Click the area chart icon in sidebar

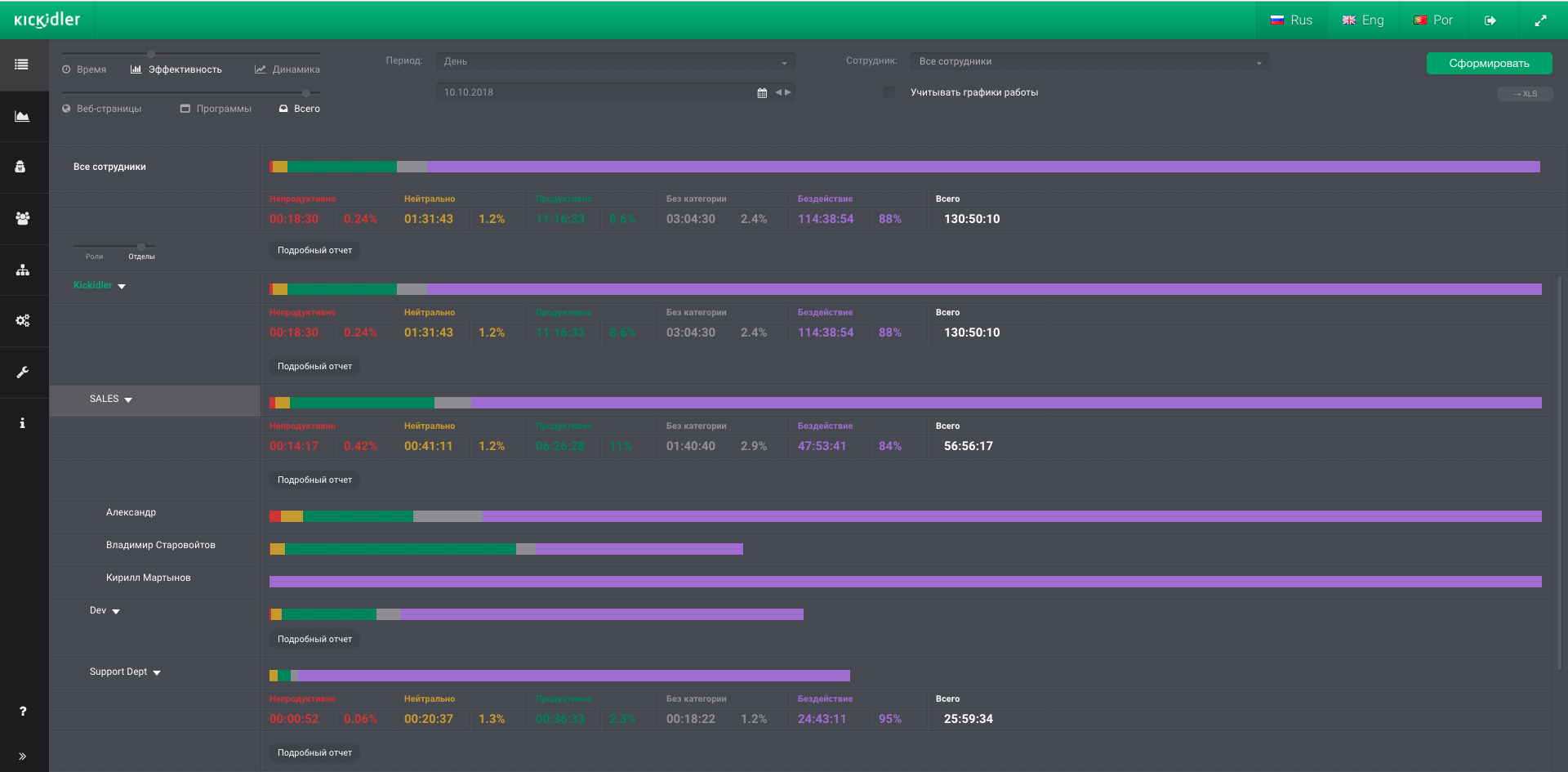click(22, 116)
